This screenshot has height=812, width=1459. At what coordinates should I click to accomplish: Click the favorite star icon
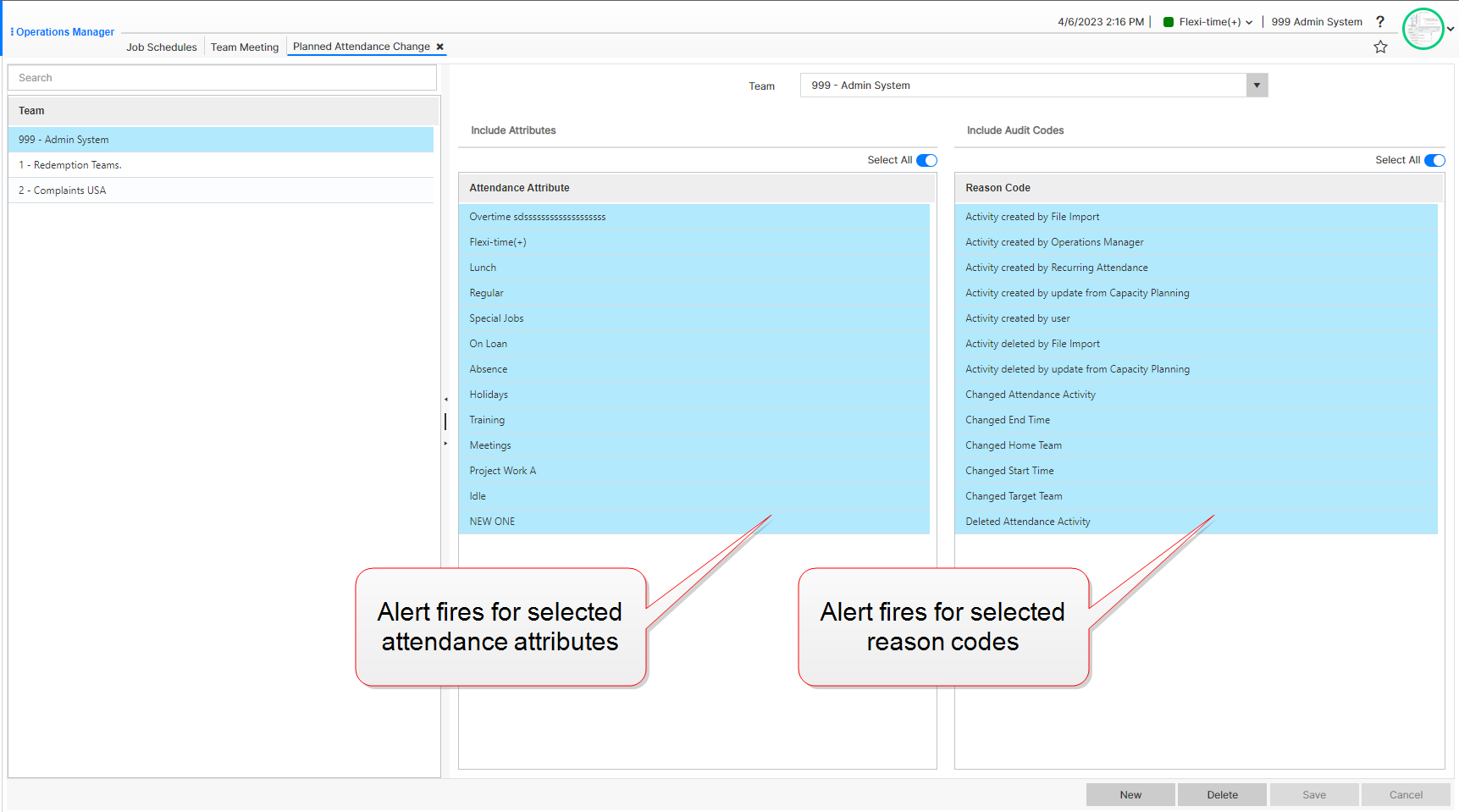[x=1380, y=47]
